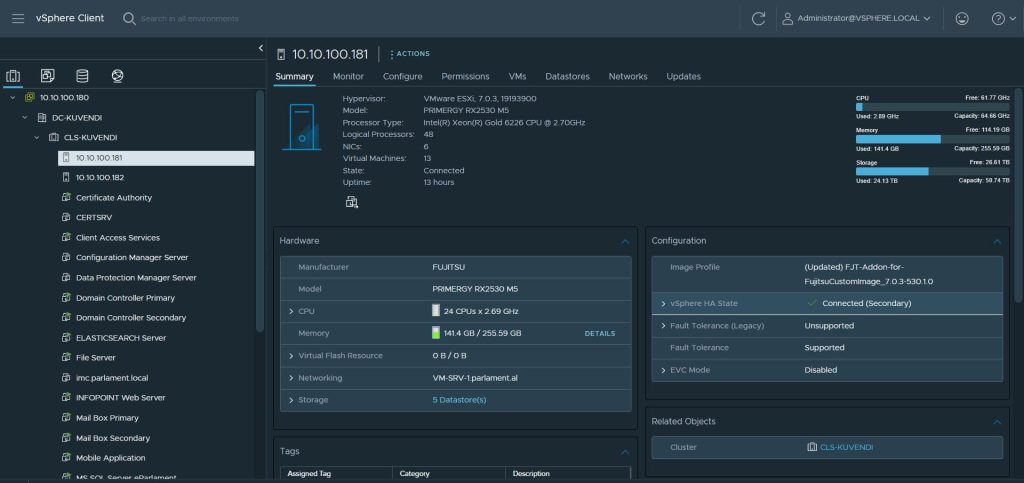The height and width of the screenshot is (483, 1024).
Task: Collapse the DC-KUVENDI datacenter node
Action: pos(25,117)
